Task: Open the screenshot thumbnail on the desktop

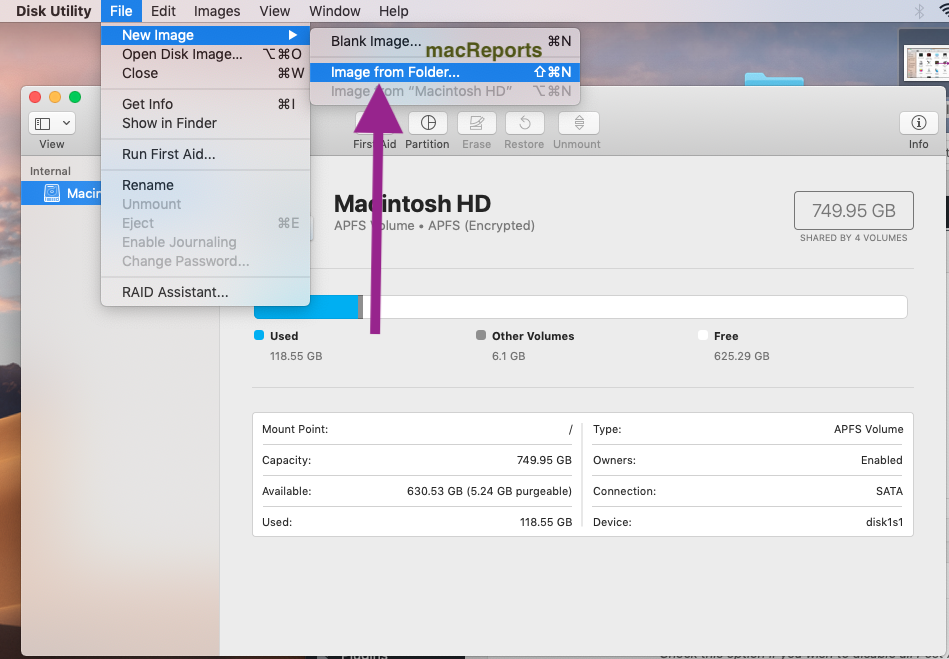Action: [x=925, y=63]
